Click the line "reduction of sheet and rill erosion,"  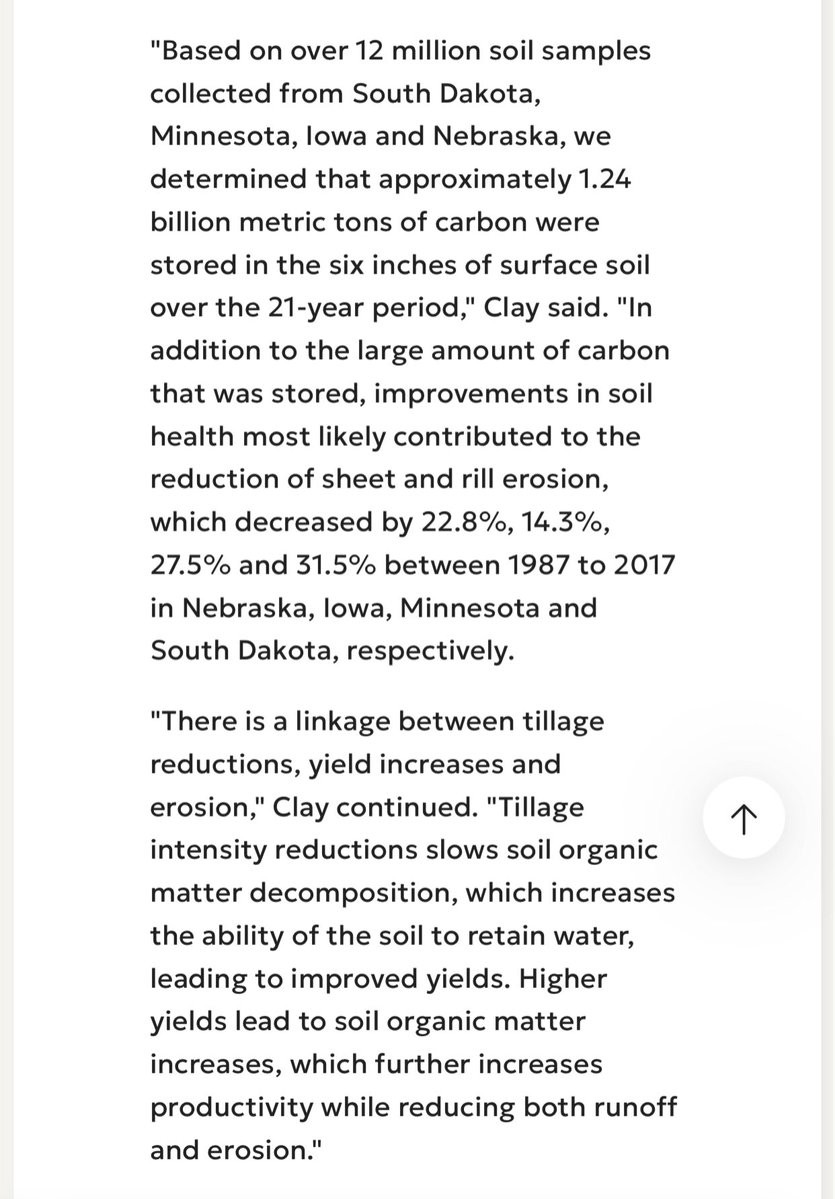[379, 479]
